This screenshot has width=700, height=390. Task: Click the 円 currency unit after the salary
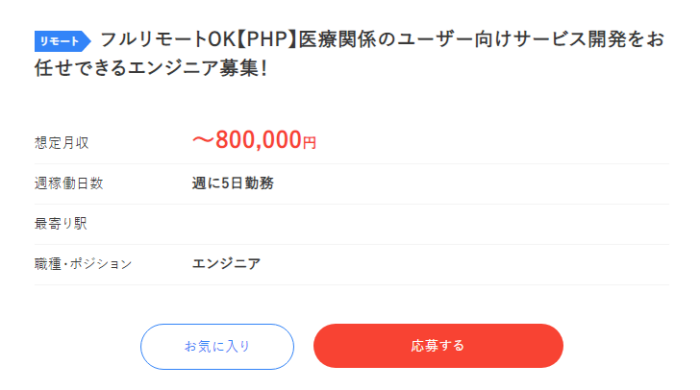click(x=310, y=143)
